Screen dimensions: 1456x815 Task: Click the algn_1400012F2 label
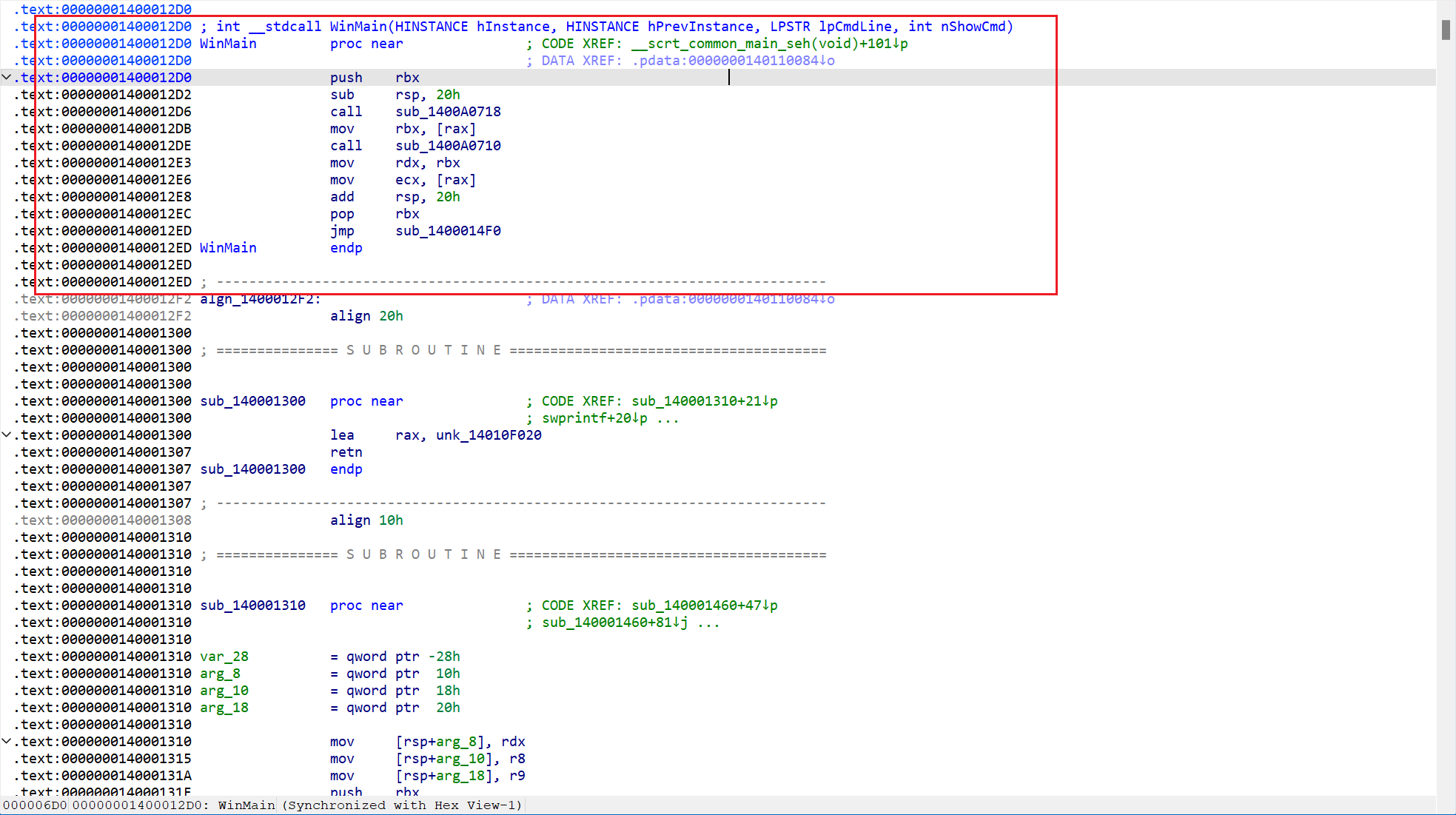260,299
